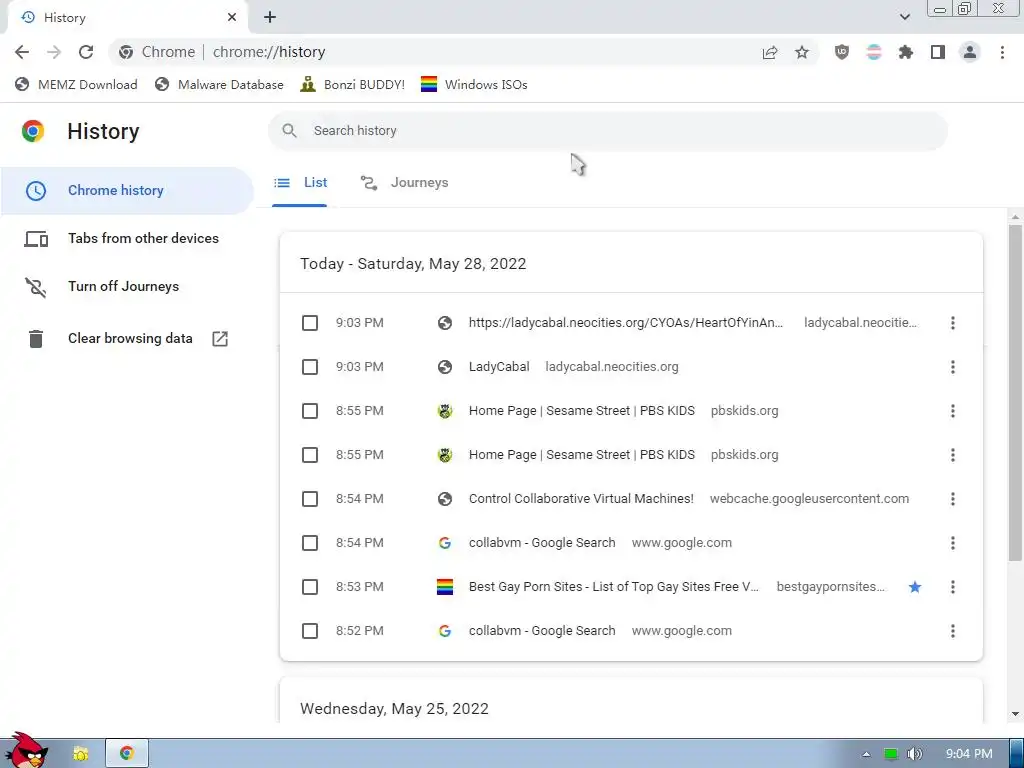
Task: Check the 8:53 PM Best Gay Sites entry
Action: pos(310,587)
